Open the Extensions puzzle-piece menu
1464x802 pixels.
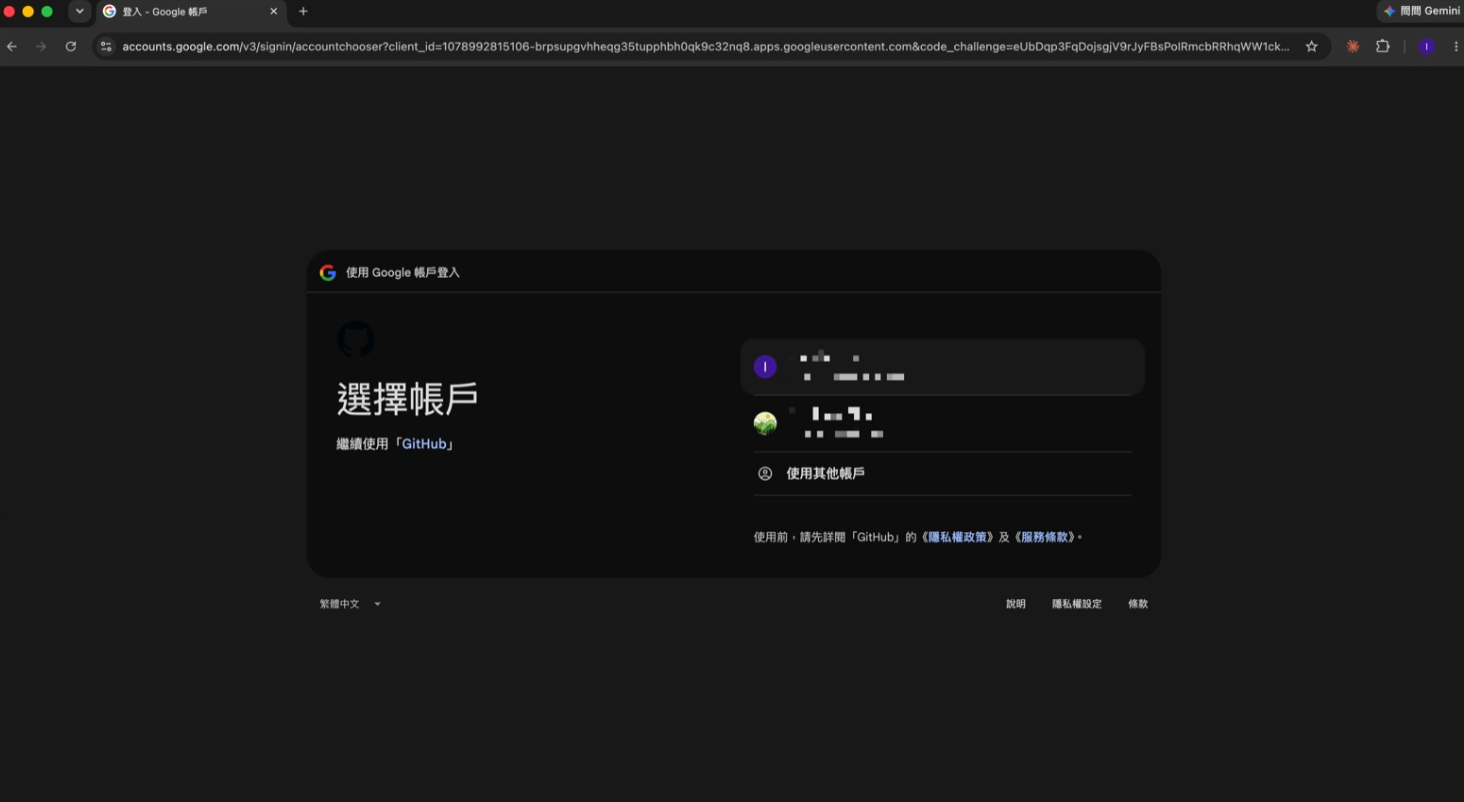tap(1383, 46)
